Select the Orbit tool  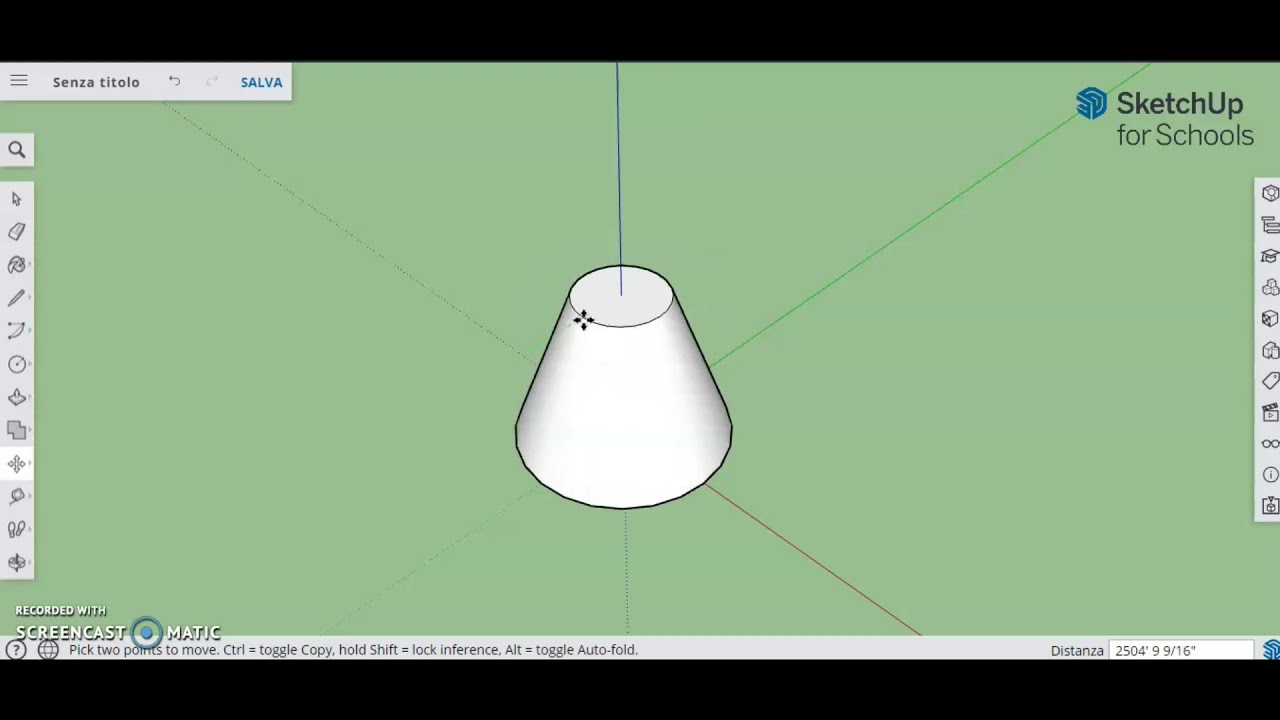[17, 562]
